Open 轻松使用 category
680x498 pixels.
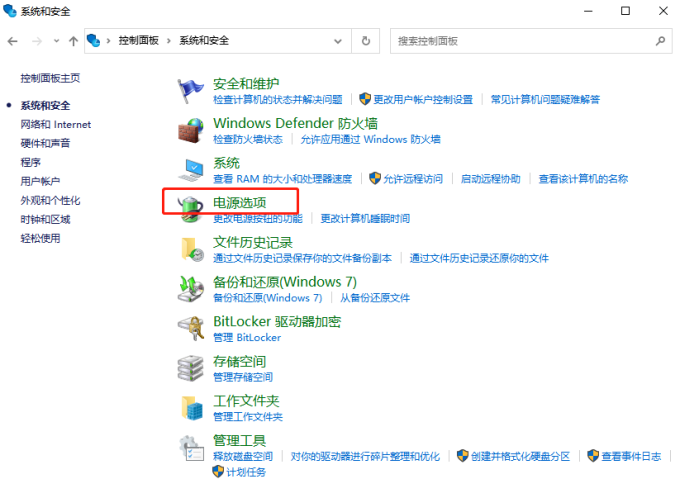[x=40, y=238]
